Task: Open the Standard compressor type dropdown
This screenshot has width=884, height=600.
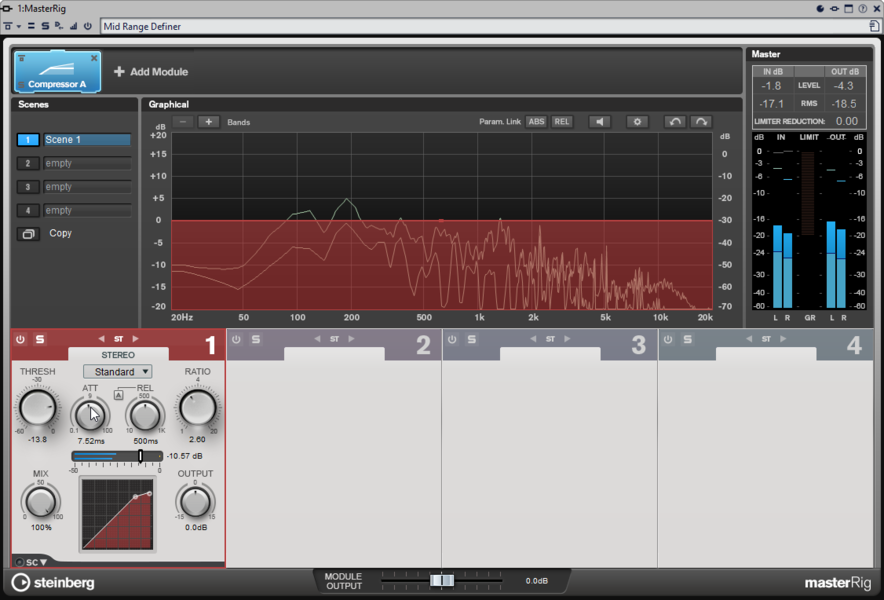Action: tap(118, 372)
